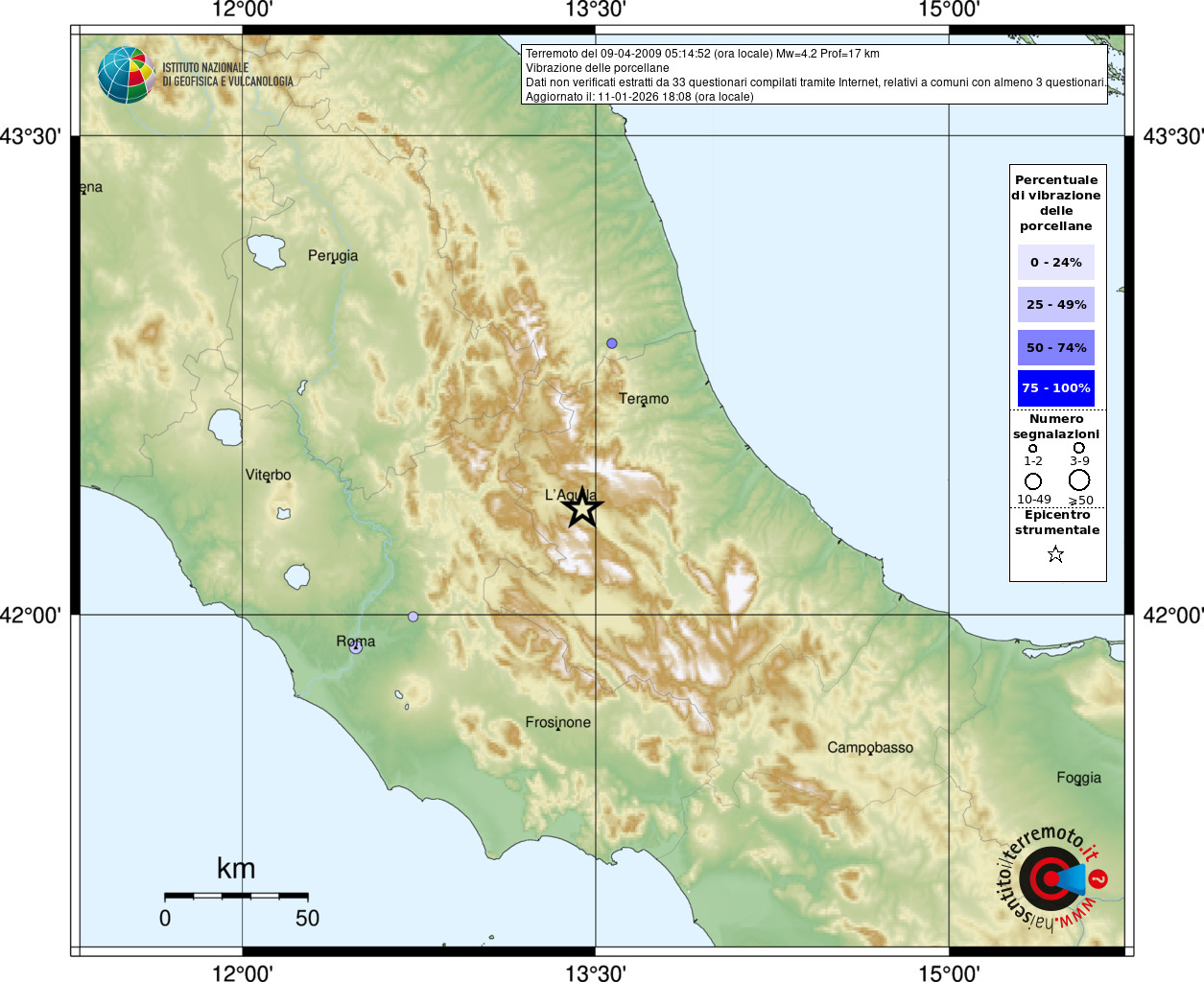Click the km scale bar
The height and width of the screenshot is (982, 1204).
(237, 896)
